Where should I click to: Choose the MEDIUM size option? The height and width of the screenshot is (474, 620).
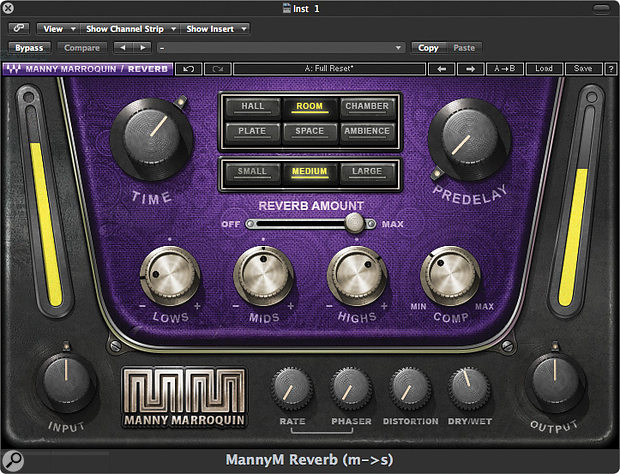(x=310, y=172)
